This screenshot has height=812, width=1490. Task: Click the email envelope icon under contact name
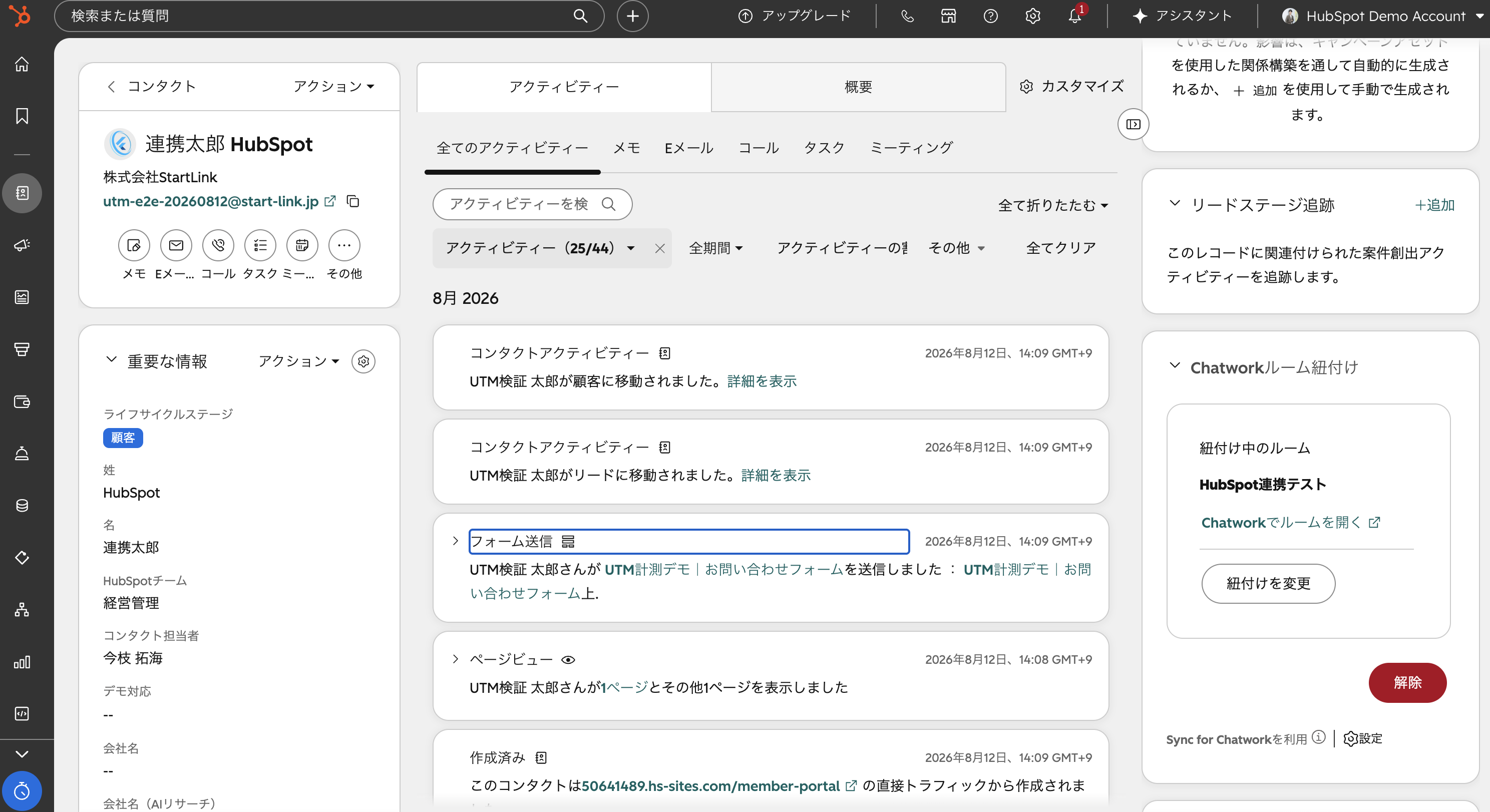click(x=176, y=245)
